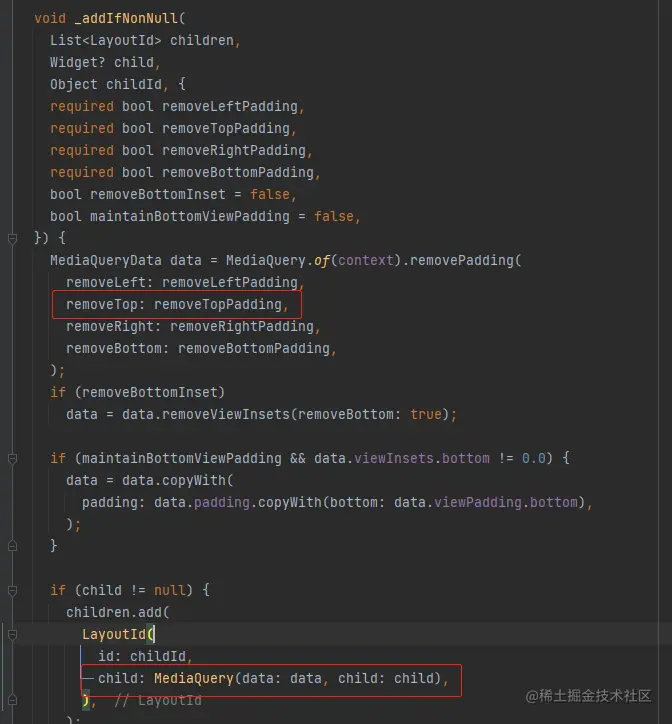Place cursor on '_addIfNonNull' method name
Image resolution: width=672 pixels, height=724 pixels.
click(x=126, y=18)
